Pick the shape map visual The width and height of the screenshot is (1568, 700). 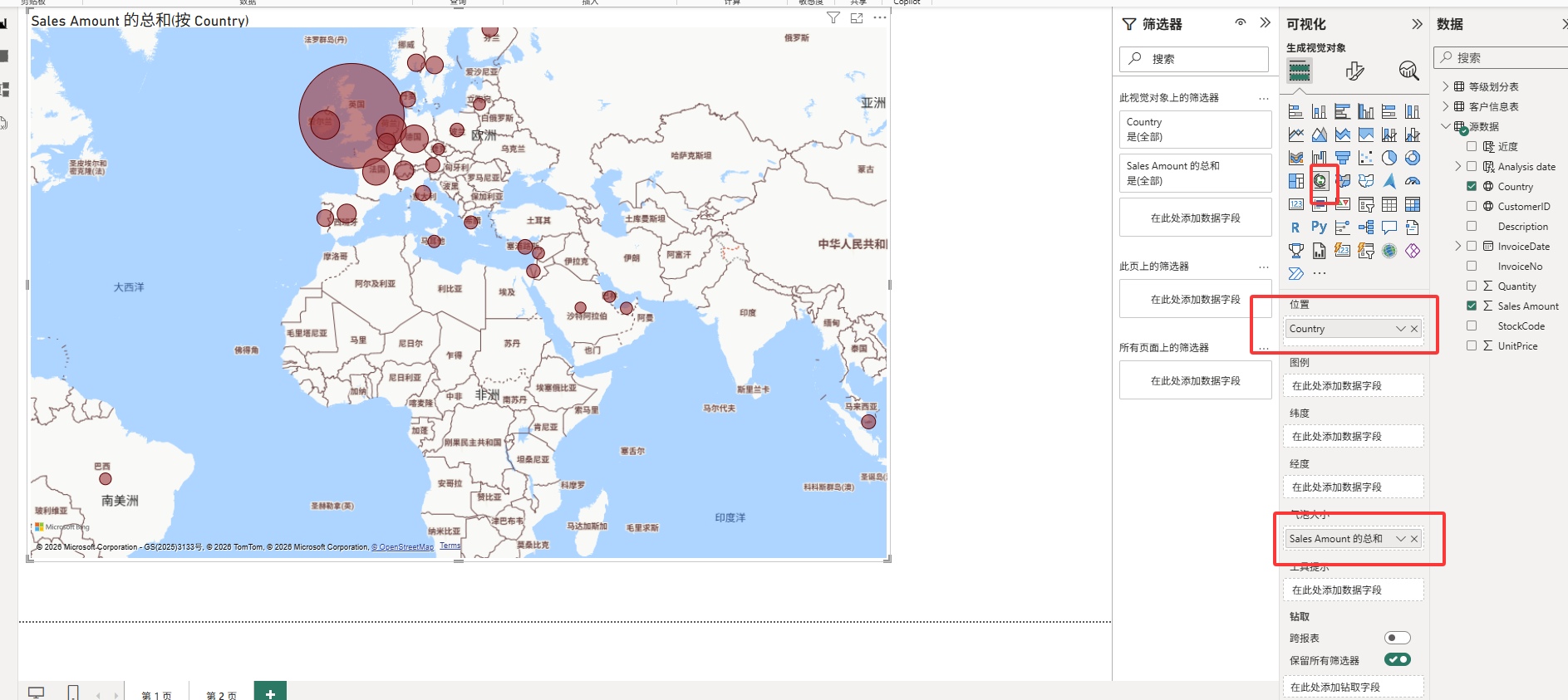(1365, 181)
